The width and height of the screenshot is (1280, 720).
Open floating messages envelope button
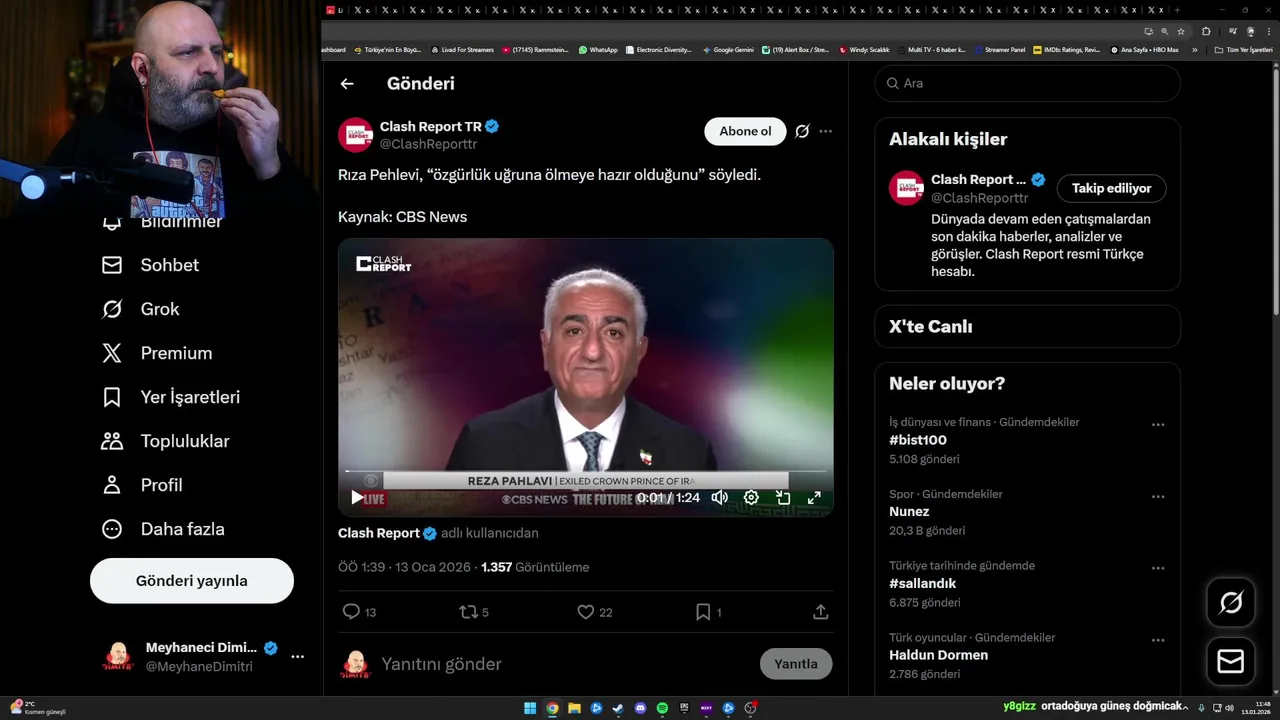[1231, 662]
